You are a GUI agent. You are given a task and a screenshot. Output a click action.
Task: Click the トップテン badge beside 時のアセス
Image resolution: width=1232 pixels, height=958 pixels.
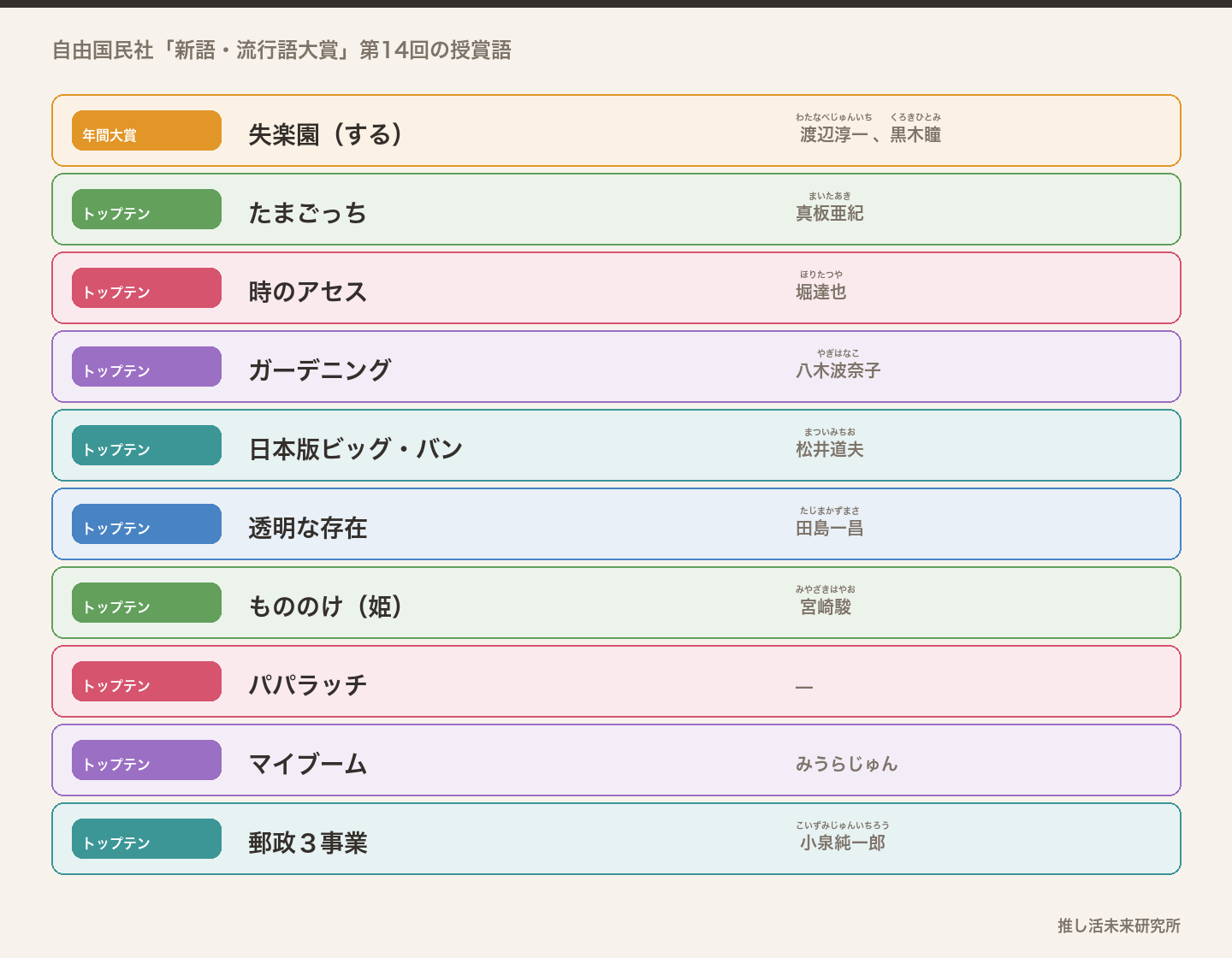[146, 288]
